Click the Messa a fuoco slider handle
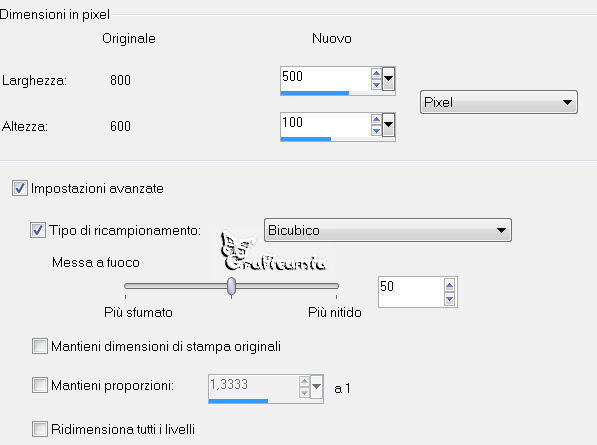Image resolution: width=597 pixels, height=445 pixels. [x=231, y=286]
